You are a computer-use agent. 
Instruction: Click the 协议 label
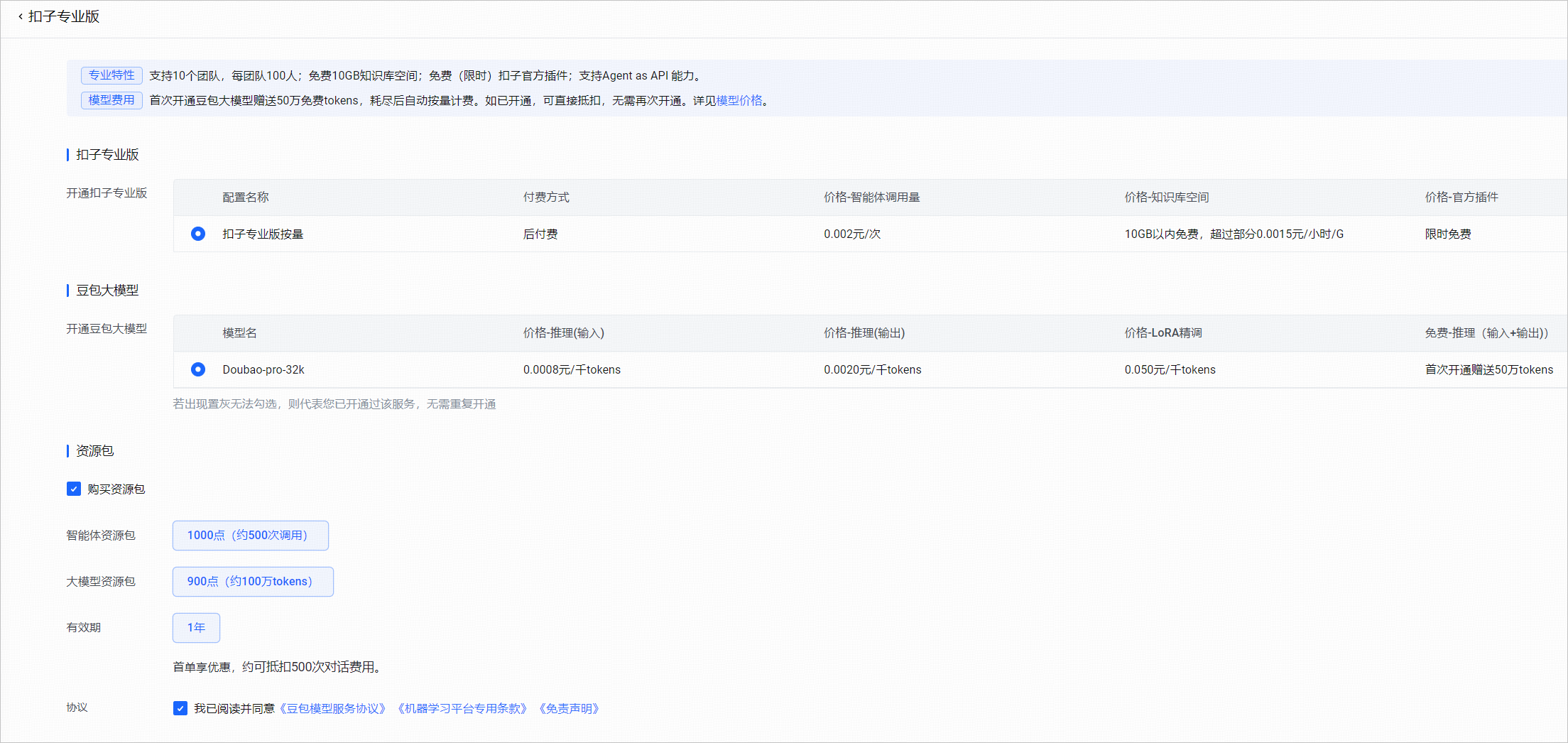click(77, 707)
